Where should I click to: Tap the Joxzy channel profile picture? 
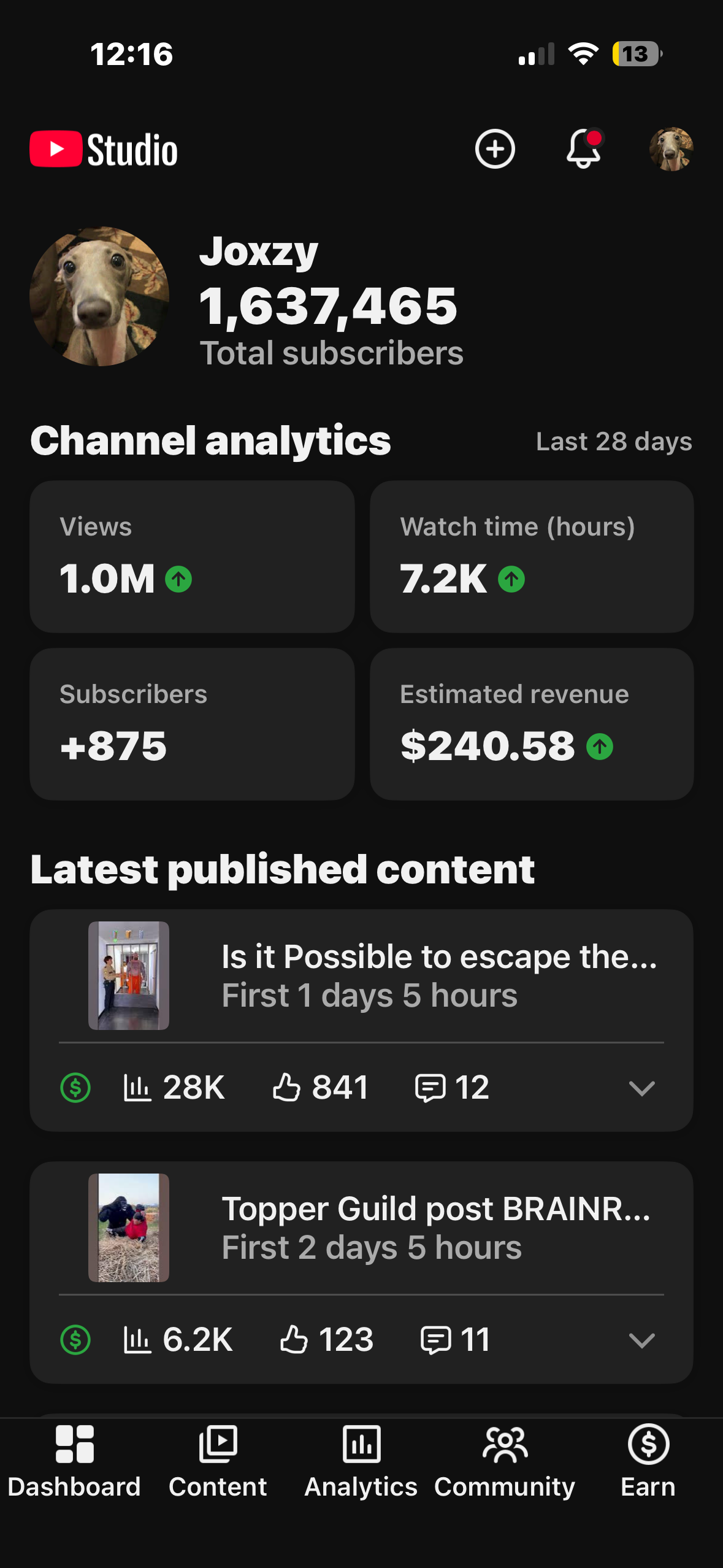point(99,296)
